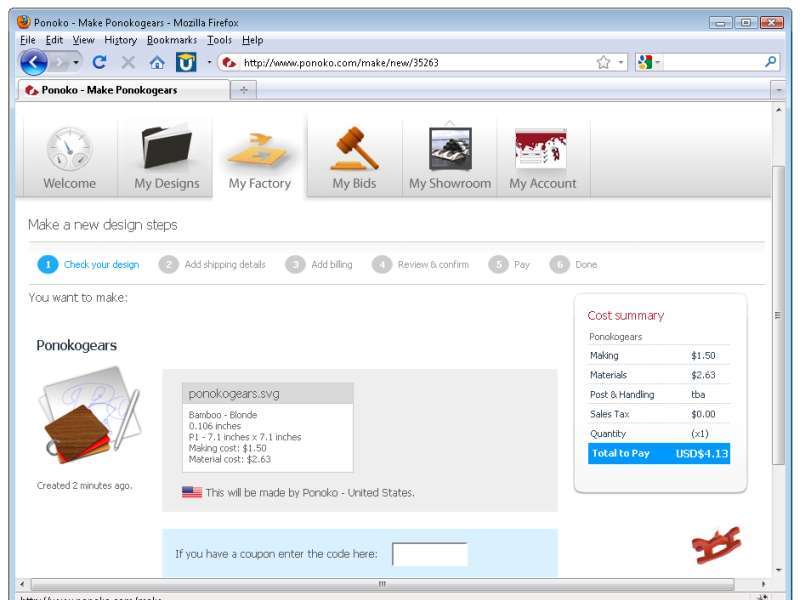The width and height of the screenshot is (800, 600).
Task: Bookmark this page with the star icon
Action: pos(604,63)
